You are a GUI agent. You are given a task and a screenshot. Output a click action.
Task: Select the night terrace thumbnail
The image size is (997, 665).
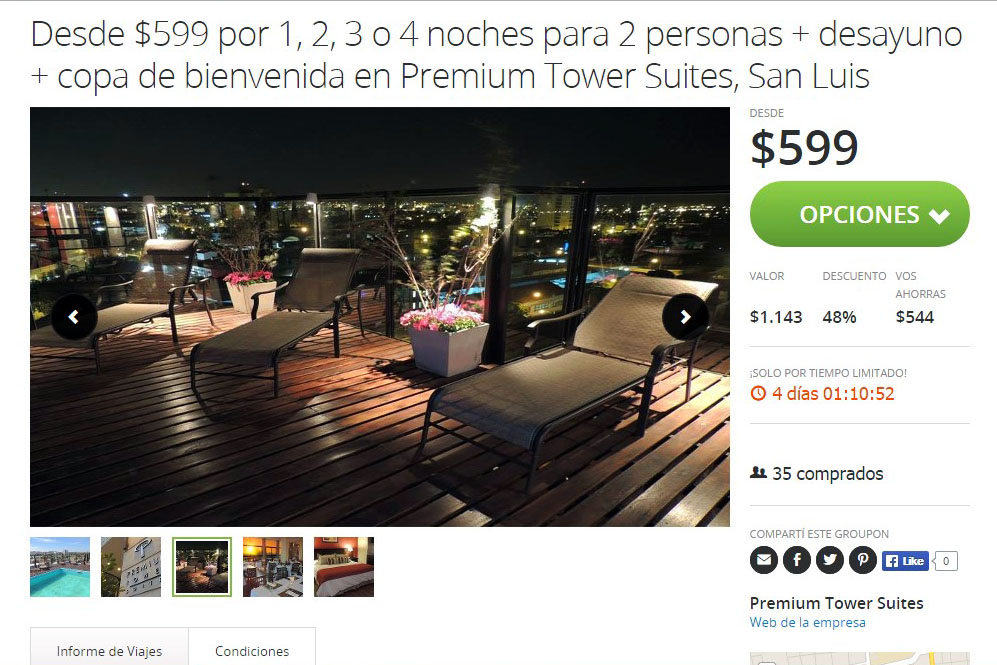coord(202,567)
